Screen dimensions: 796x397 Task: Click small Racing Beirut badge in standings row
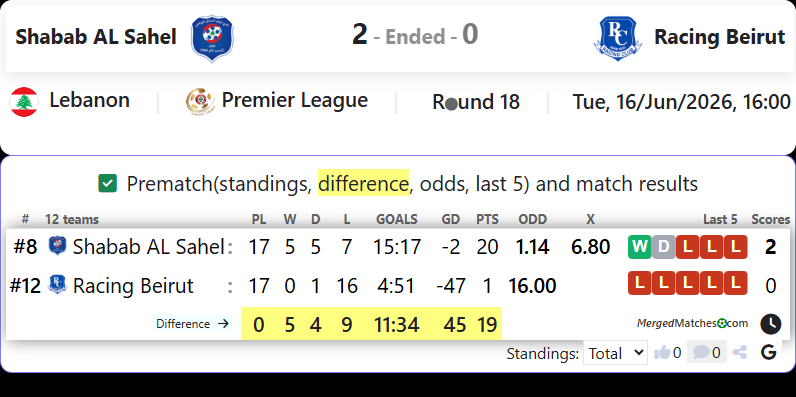pyautogui.click(x=57, y=284)
